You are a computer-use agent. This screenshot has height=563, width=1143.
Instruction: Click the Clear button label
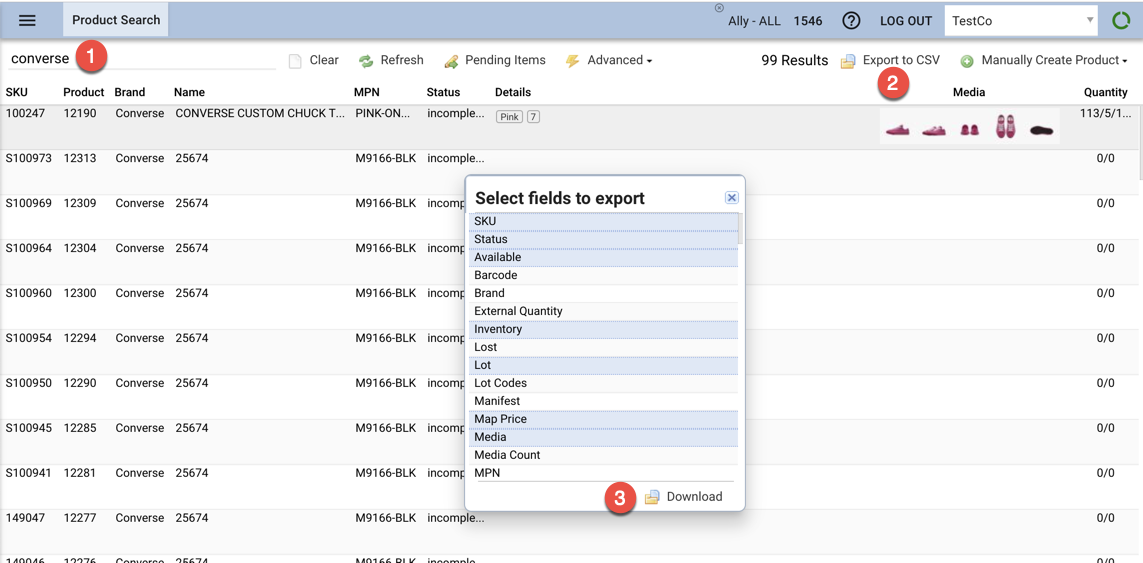[324, 61]
